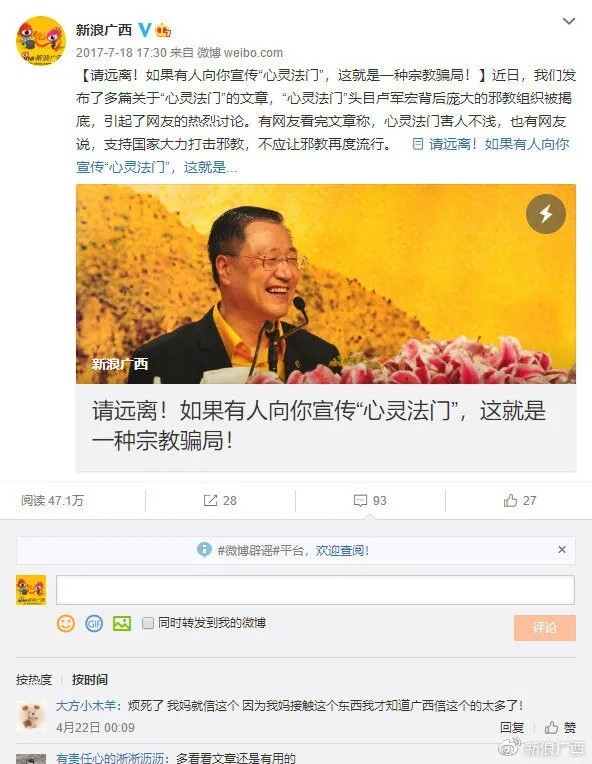Open the article link in post text
This screenshot has width=592, height=764.
(323, 155)
